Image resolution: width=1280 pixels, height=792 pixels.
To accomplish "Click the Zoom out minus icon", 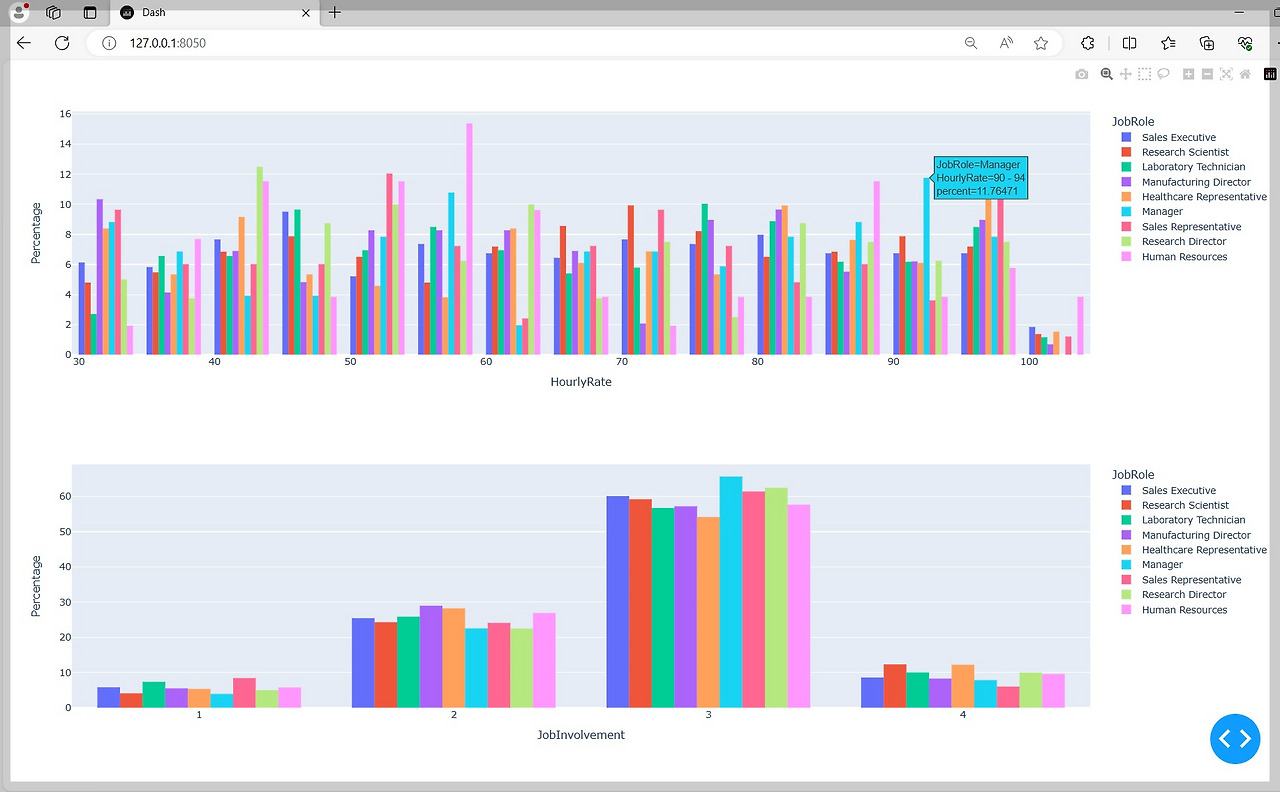I will 1207,74.
